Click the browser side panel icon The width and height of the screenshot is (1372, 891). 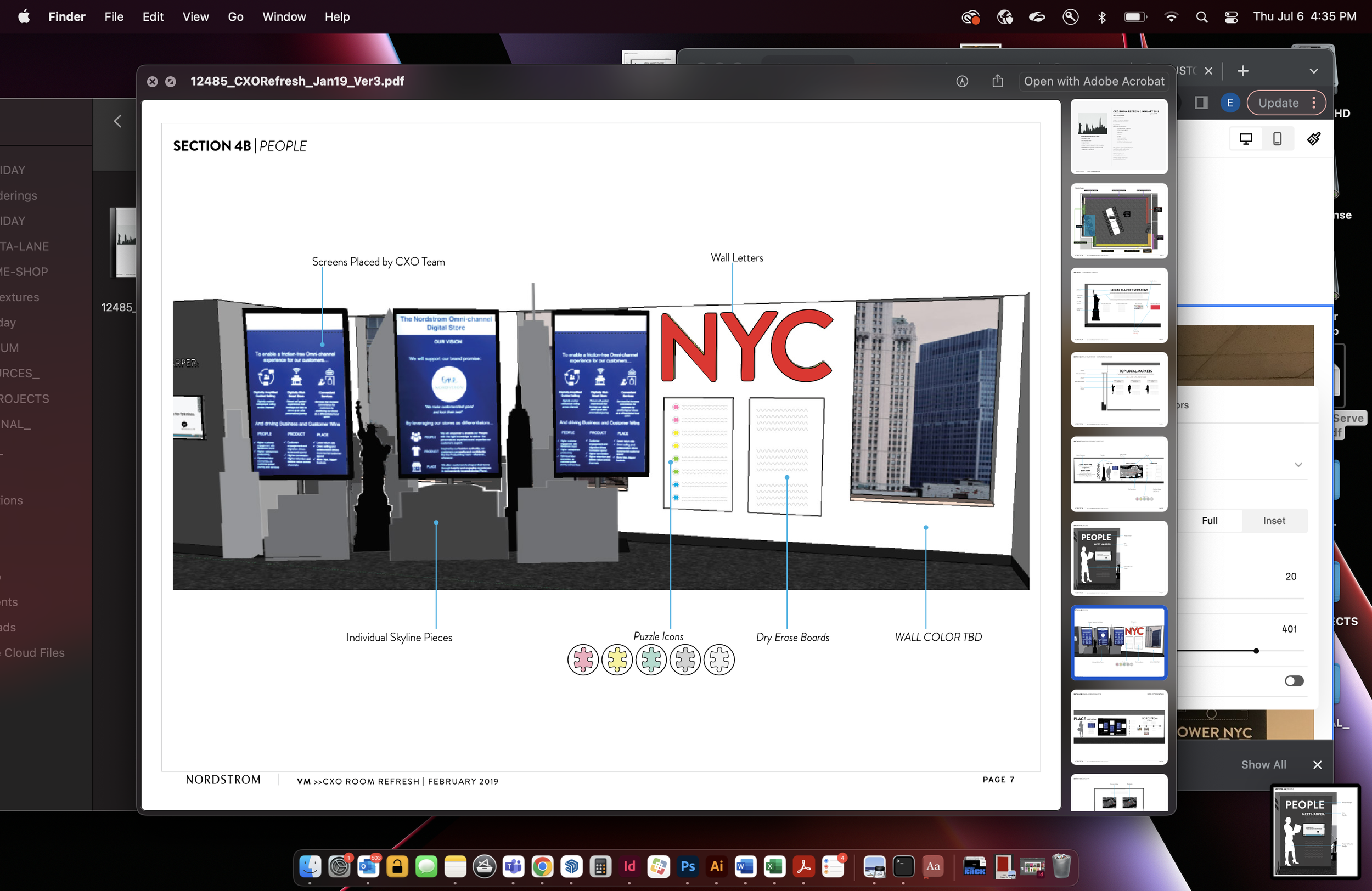point(1201,103)
